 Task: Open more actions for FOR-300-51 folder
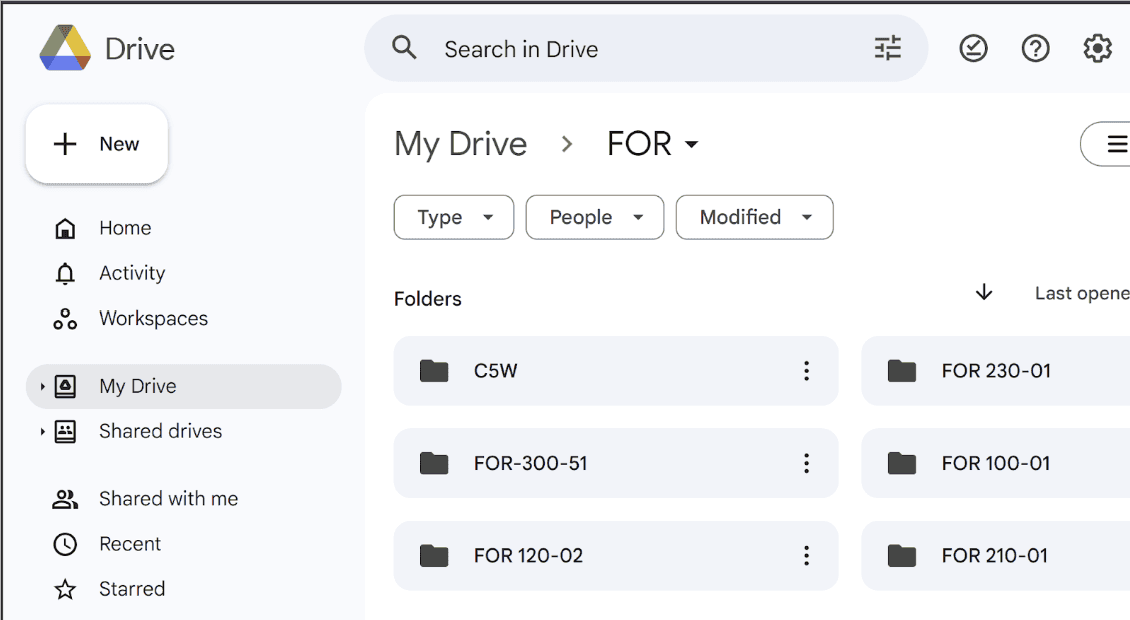click(x=806, y=463)
